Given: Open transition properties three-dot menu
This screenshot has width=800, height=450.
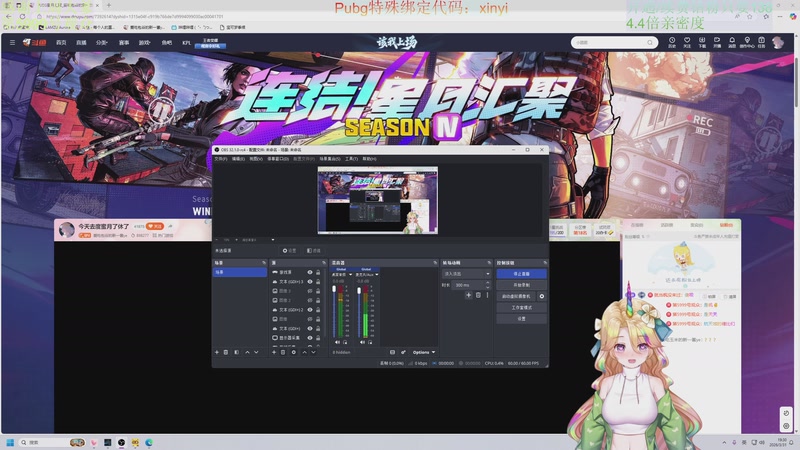Looking at the screenshot, I should point(487,295).
